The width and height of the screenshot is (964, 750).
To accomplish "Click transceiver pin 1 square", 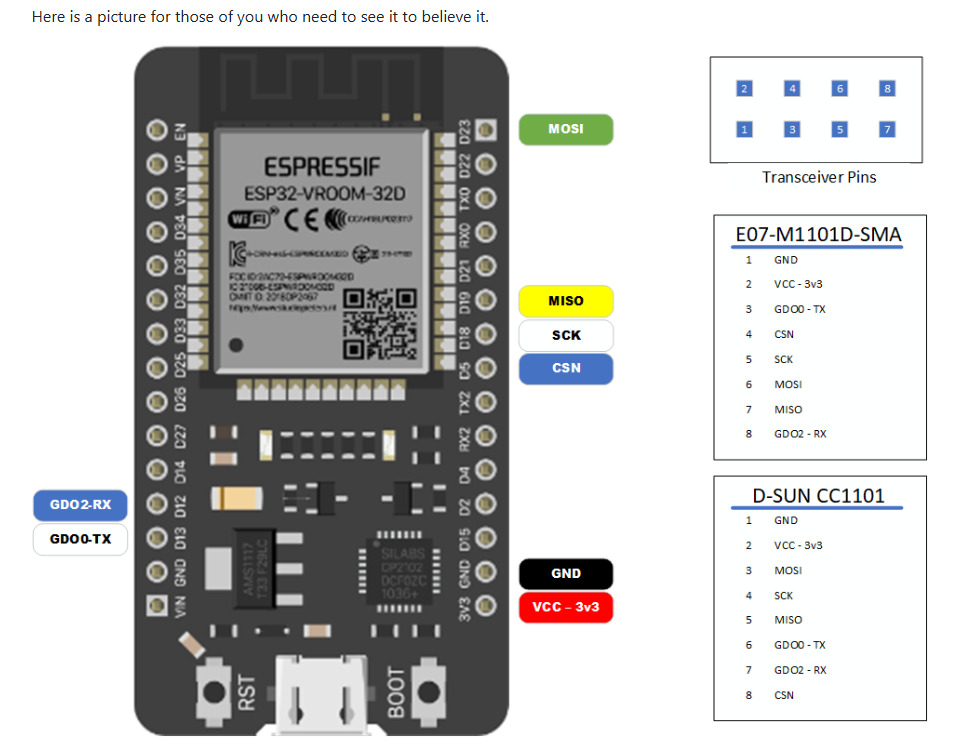I will [744, 129].
